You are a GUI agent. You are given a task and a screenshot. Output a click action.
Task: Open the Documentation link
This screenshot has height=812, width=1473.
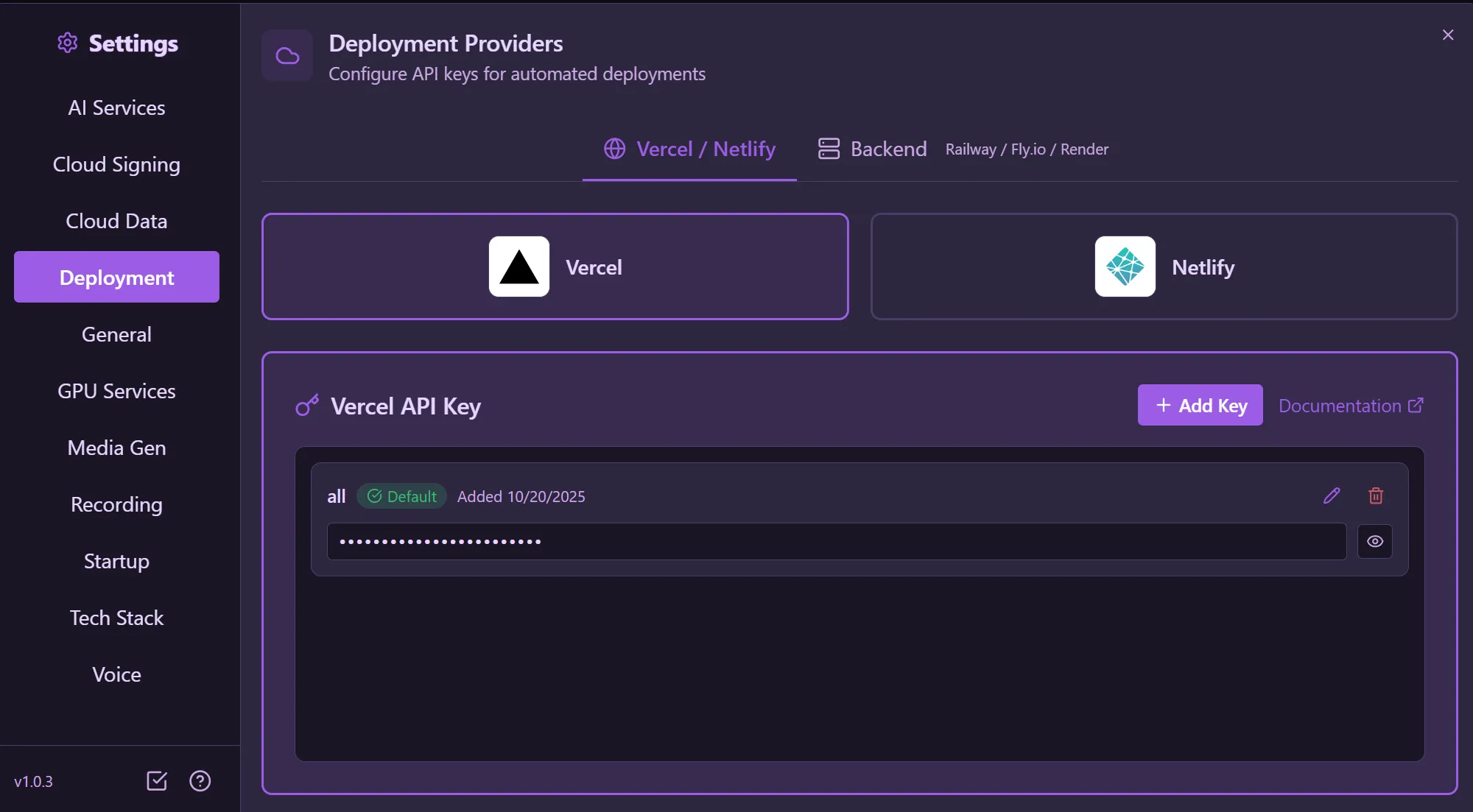1351,406
